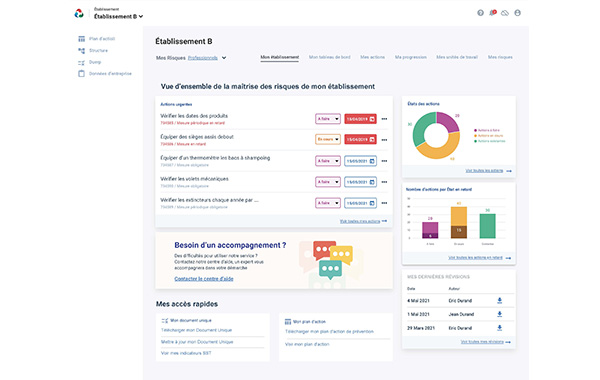Viewport: 600px width, 380px height.
Task: Open more options for Vérifier les volets mécaniques
Action: pyautogui.click(x=384, y=182)
